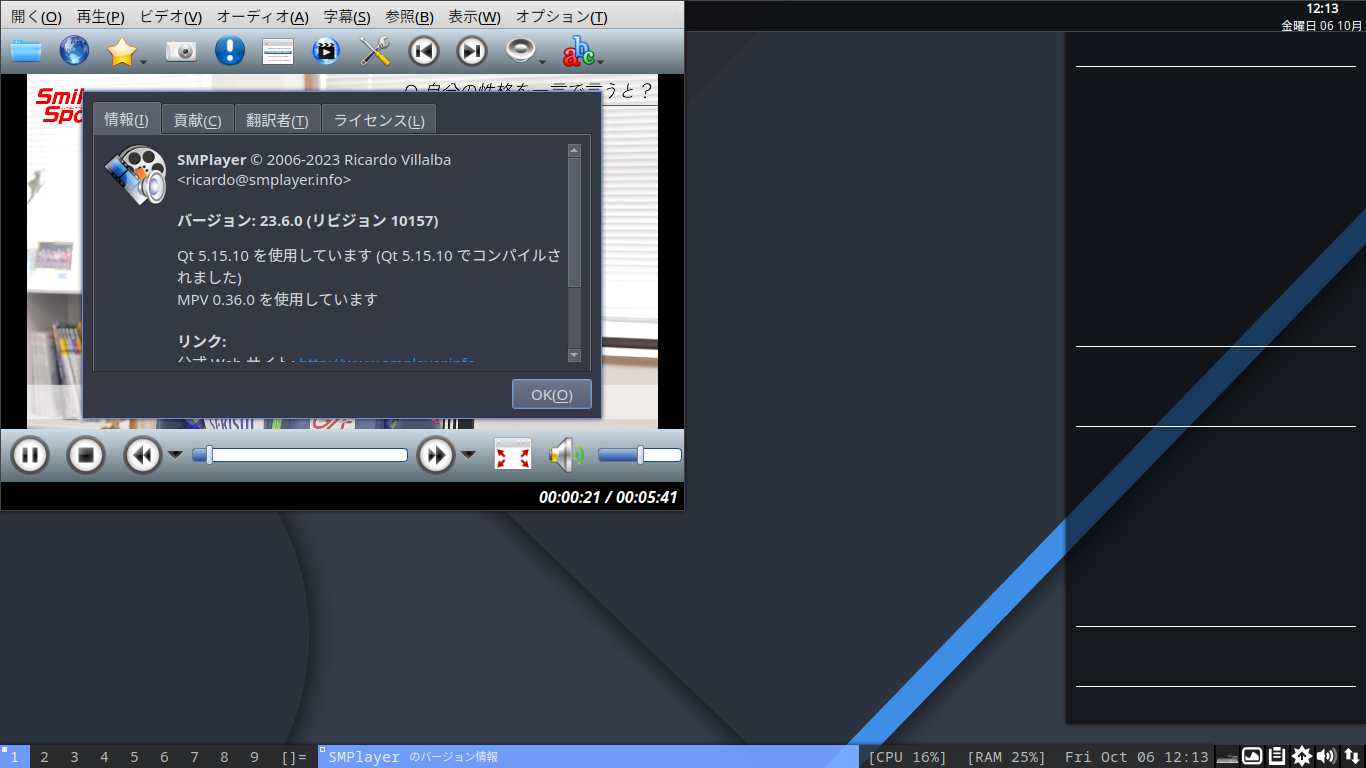Viewport: 1366px width, 768px height.
Task: Open the settings gear tray icon
Action: click(1302, 756)
